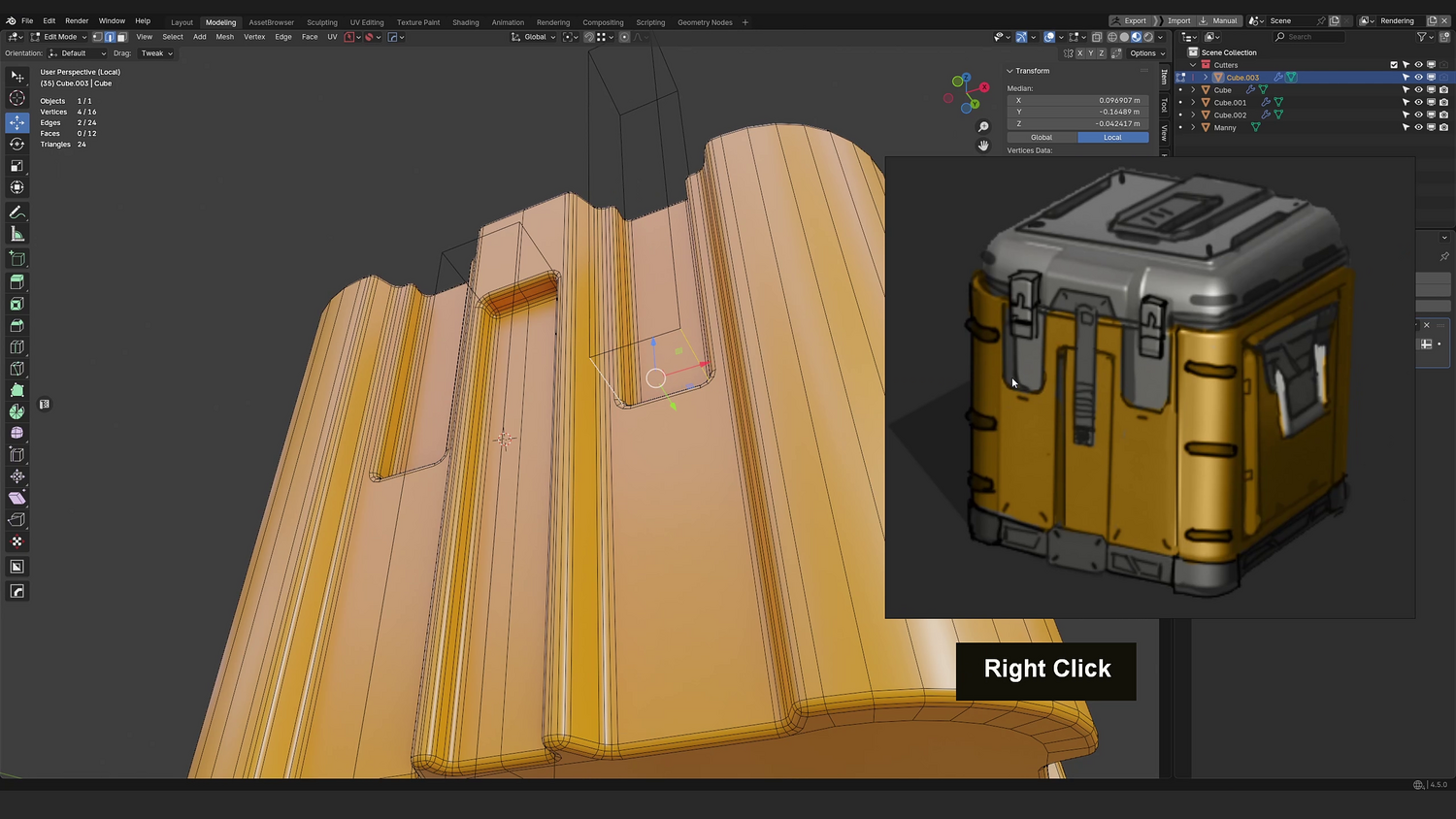Toggle proportional editing in header
Image resolution: width=1456 pixels, height=819 pixels.
pos(624,37)
